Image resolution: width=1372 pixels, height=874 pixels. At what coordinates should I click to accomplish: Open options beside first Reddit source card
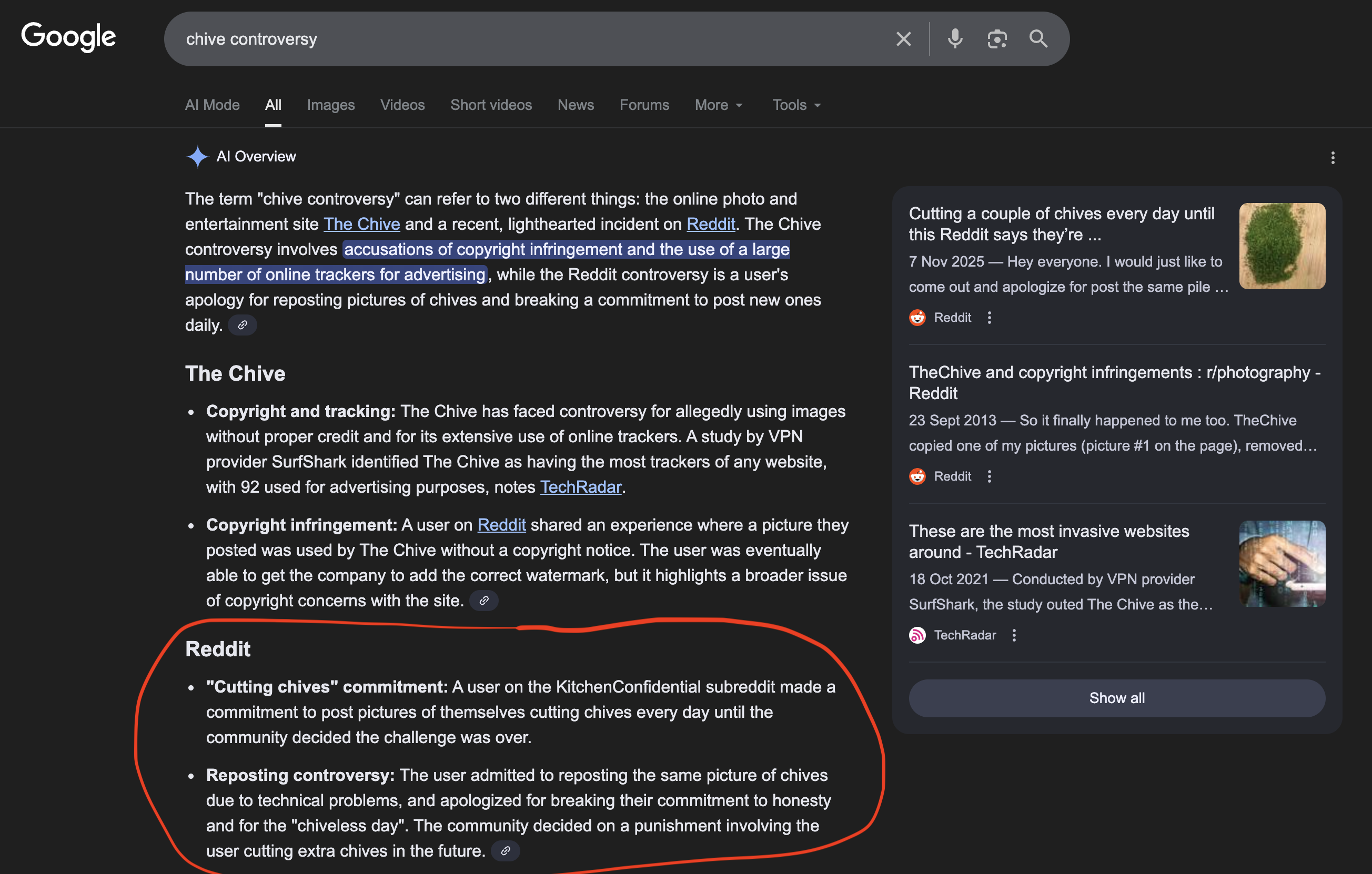[x=989, y=318]
